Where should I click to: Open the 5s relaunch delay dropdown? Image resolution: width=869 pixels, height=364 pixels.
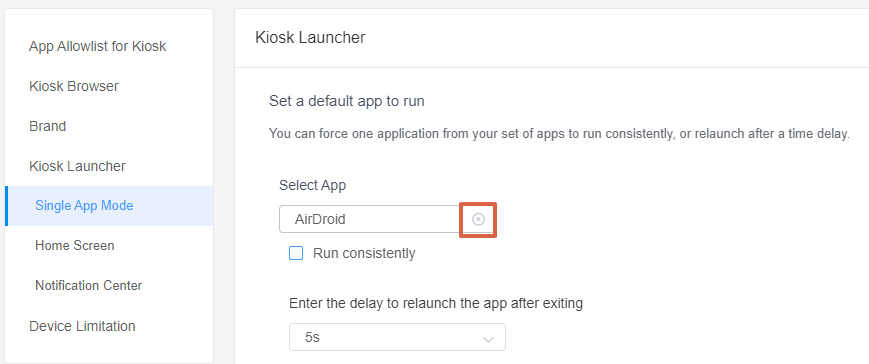coord(397,337)
